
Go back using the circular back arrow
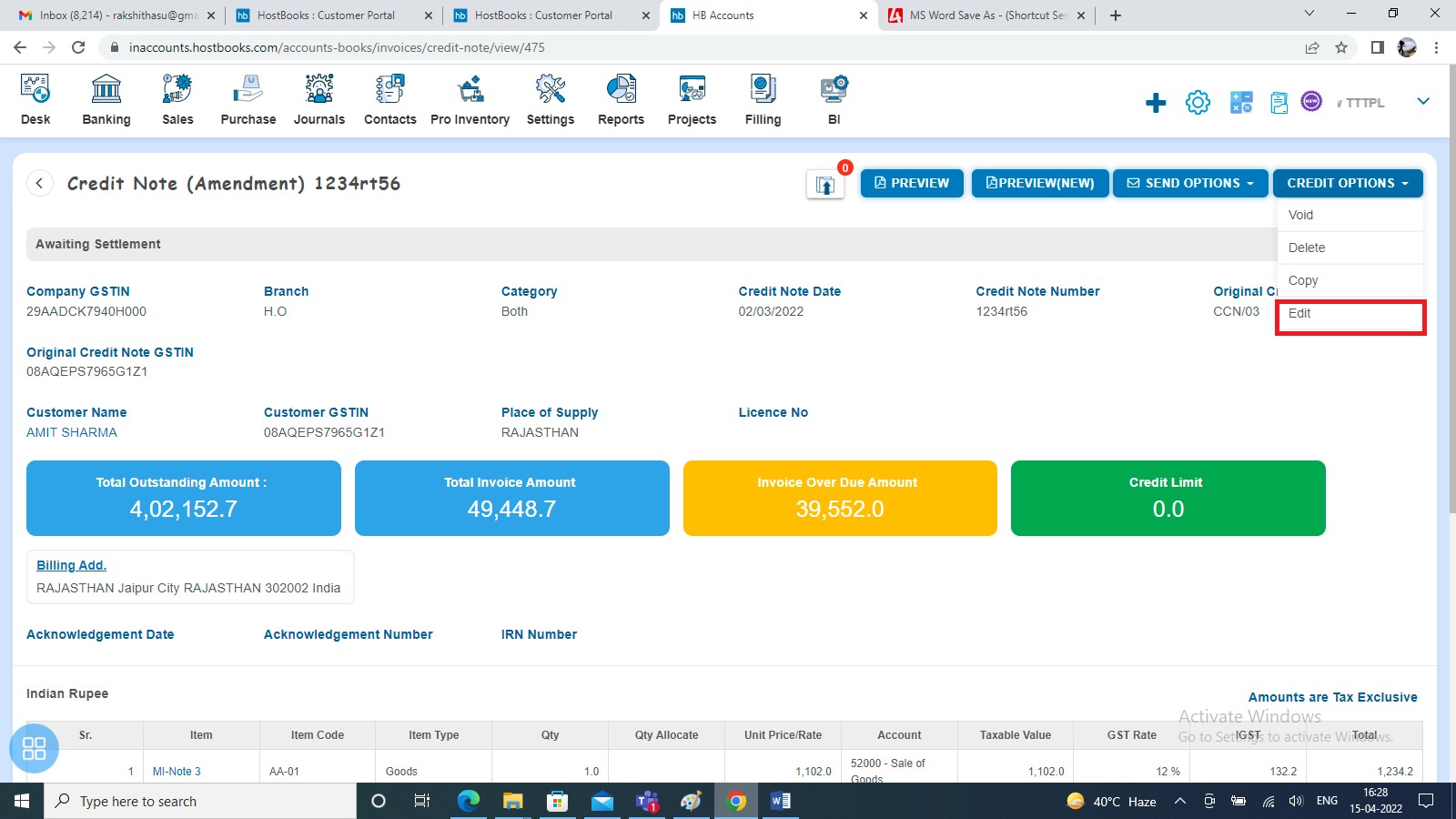[x=39, y=183]
